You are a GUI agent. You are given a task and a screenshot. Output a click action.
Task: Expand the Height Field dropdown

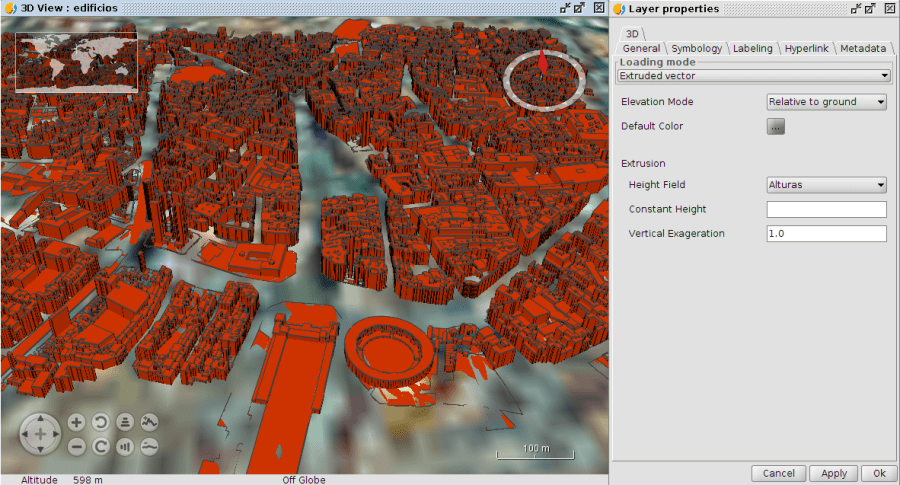click(x=826, y=185)
